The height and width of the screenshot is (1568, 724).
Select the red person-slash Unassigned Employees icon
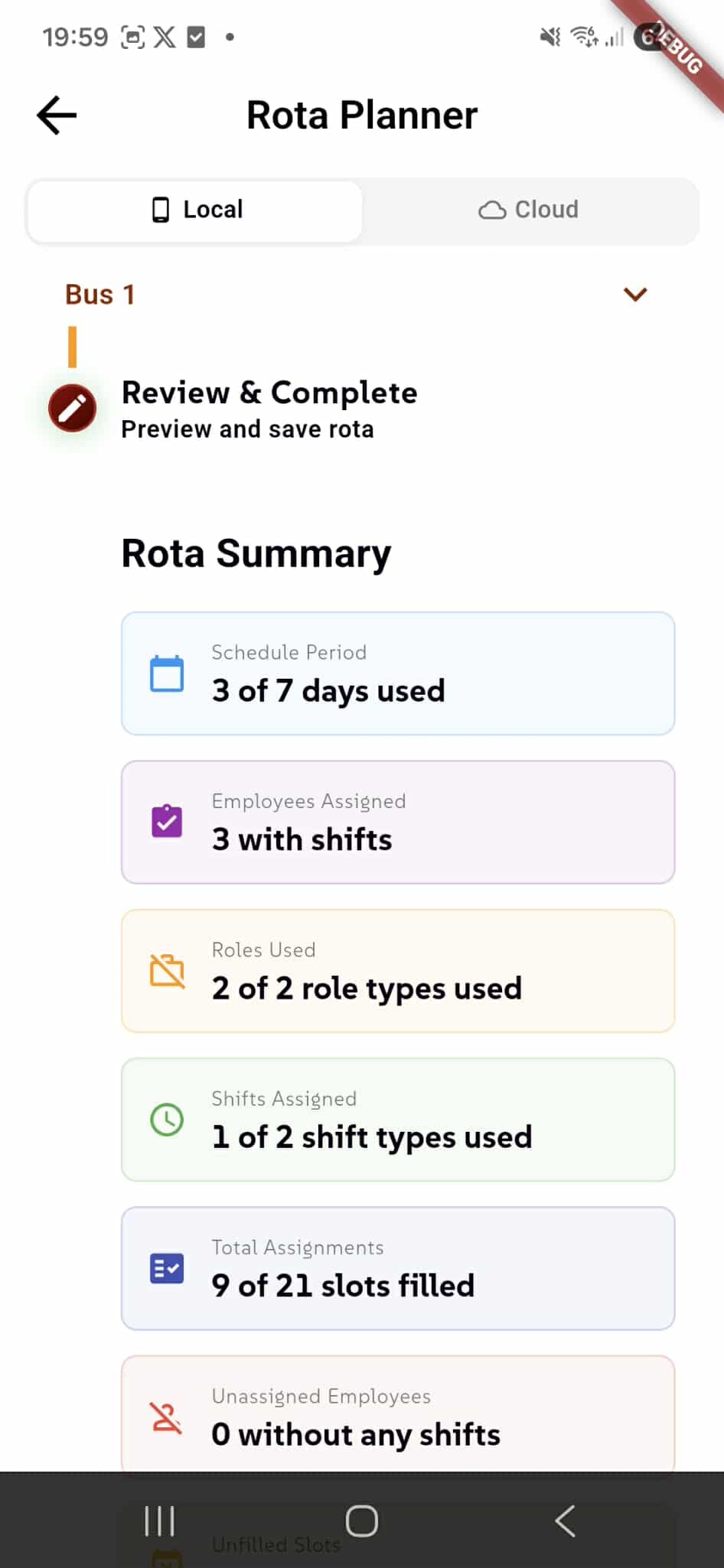pos(166,1416)
